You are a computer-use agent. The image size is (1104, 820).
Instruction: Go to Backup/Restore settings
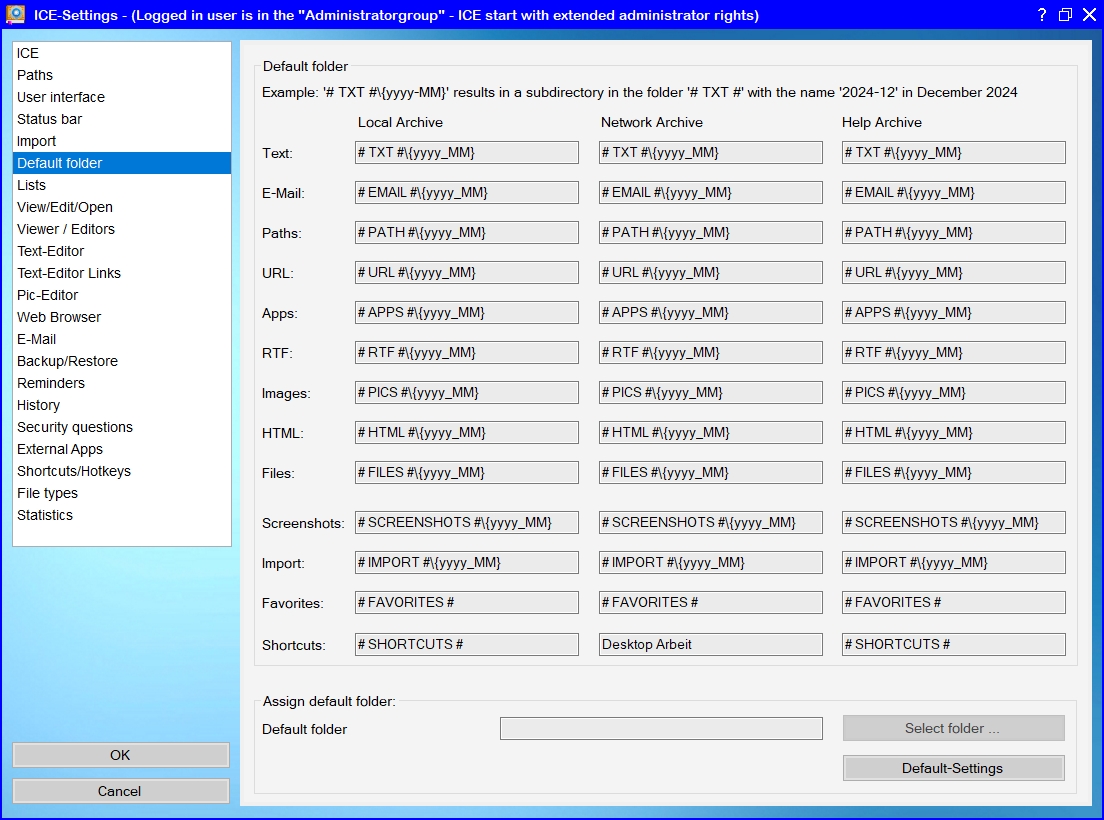click(x=67, y=361)
